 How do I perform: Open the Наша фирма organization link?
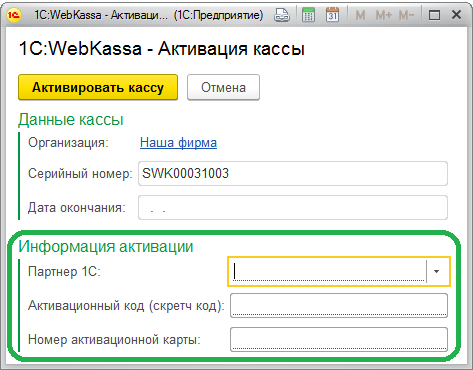point(178,143)
